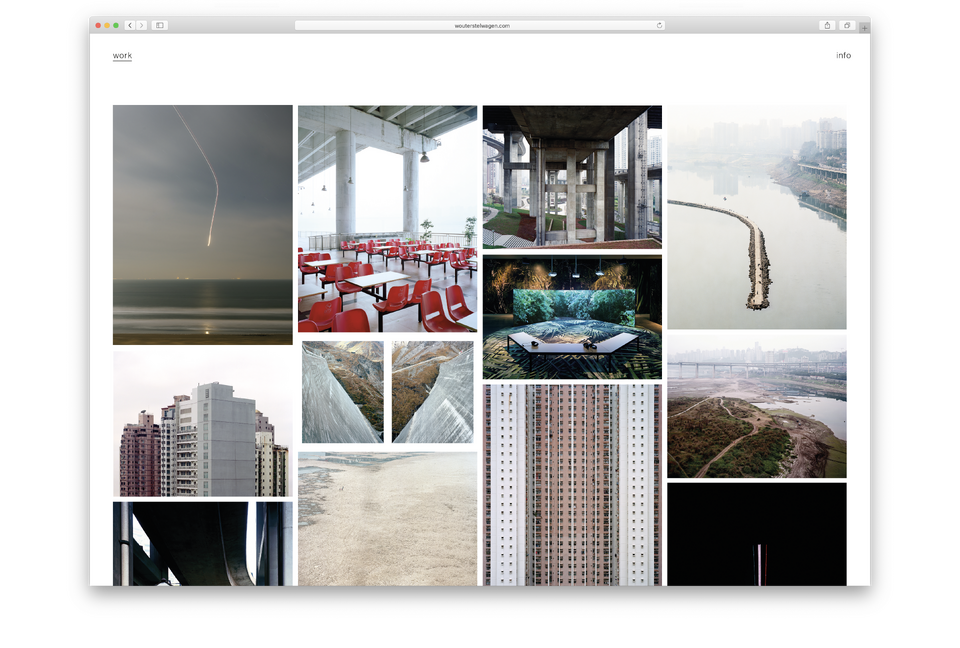Open the rocket trail over sea photo

(203, 225)
